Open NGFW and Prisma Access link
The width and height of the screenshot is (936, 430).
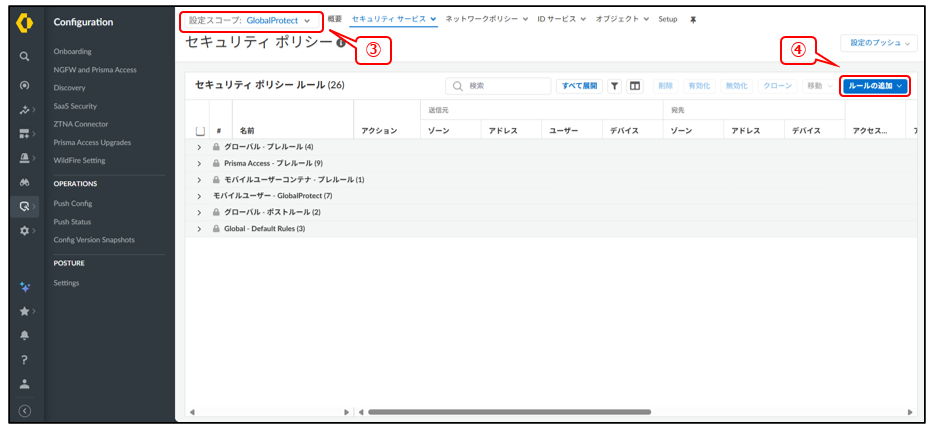pos(95,70)
